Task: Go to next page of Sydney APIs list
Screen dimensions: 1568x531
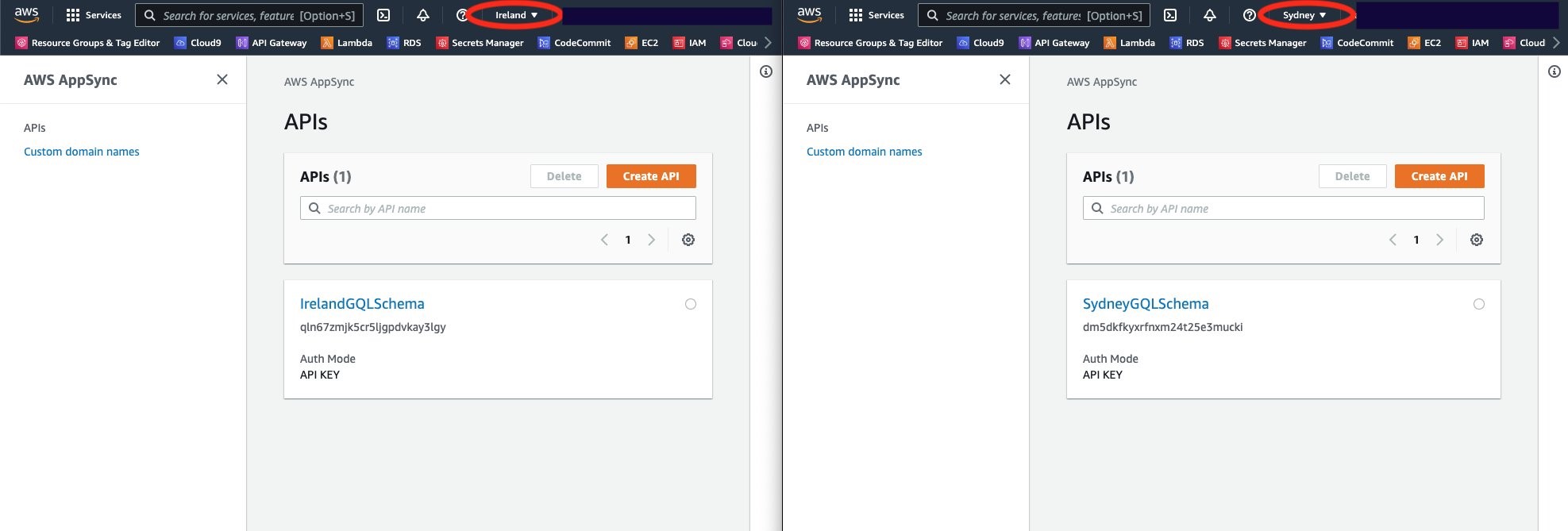Action: pyautogui.click(x=1439, y=240)
